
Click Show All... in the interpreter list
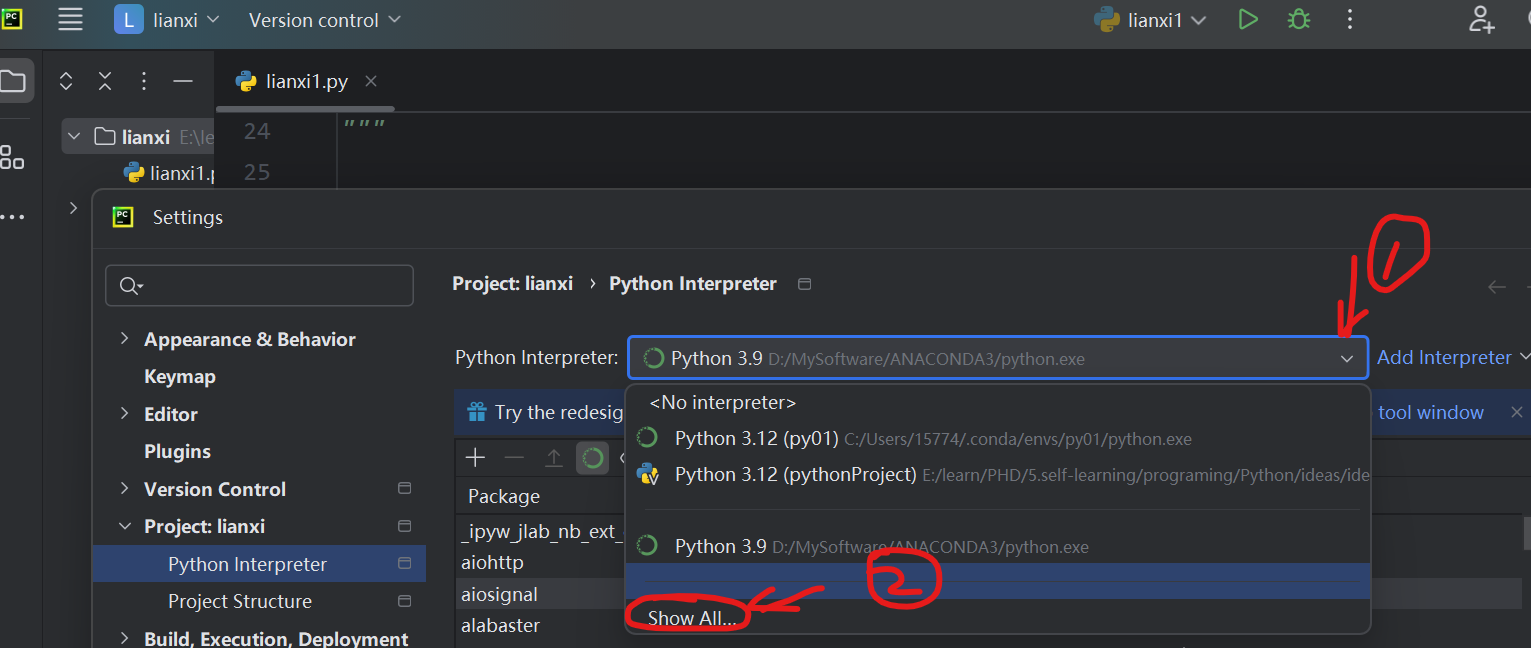692,618
